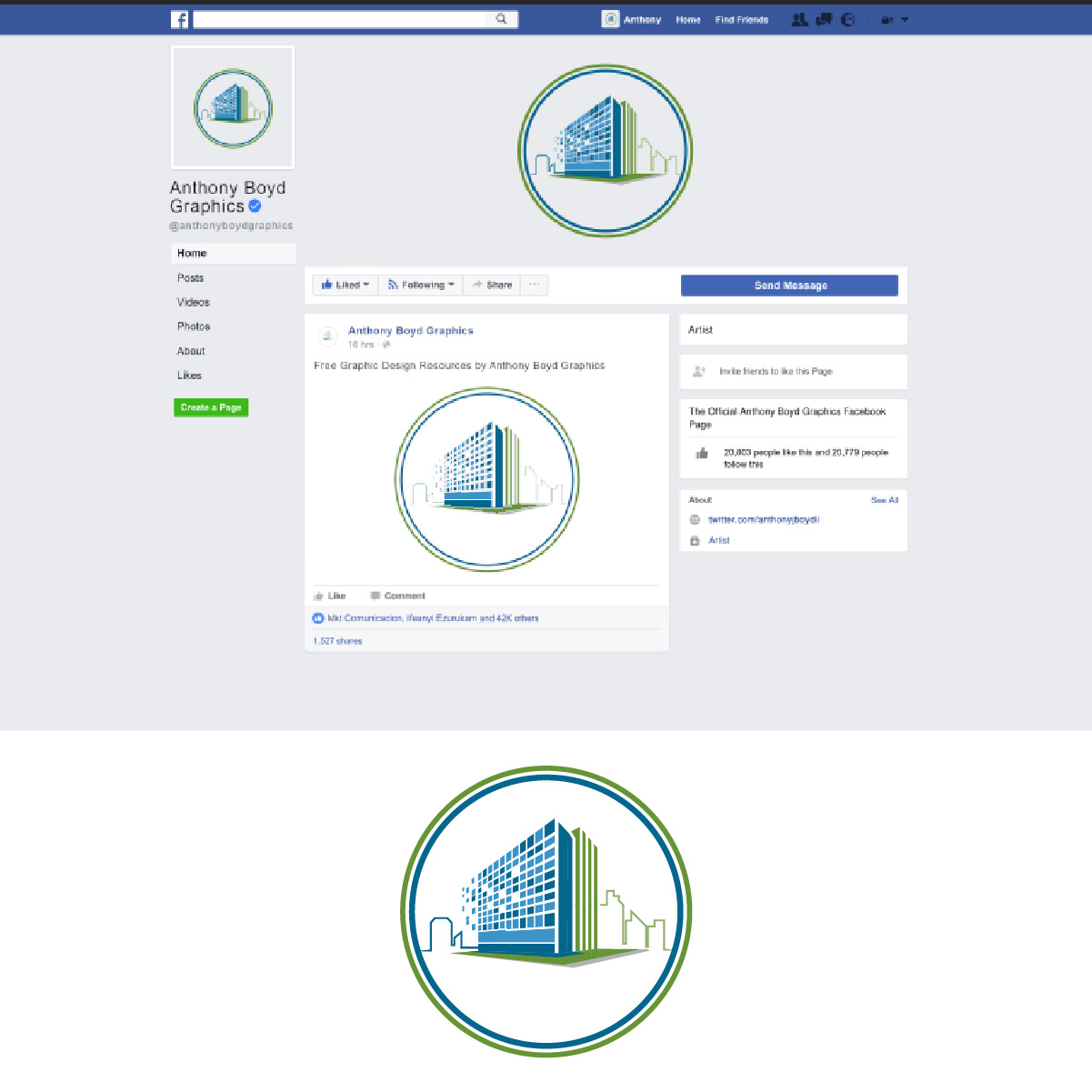Open Posts section in sidebar
1092x1092 pixels.
(191, 278)
